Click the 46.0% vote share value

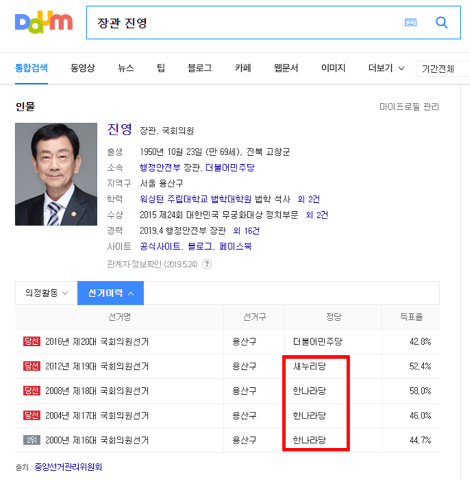(420, 416)
